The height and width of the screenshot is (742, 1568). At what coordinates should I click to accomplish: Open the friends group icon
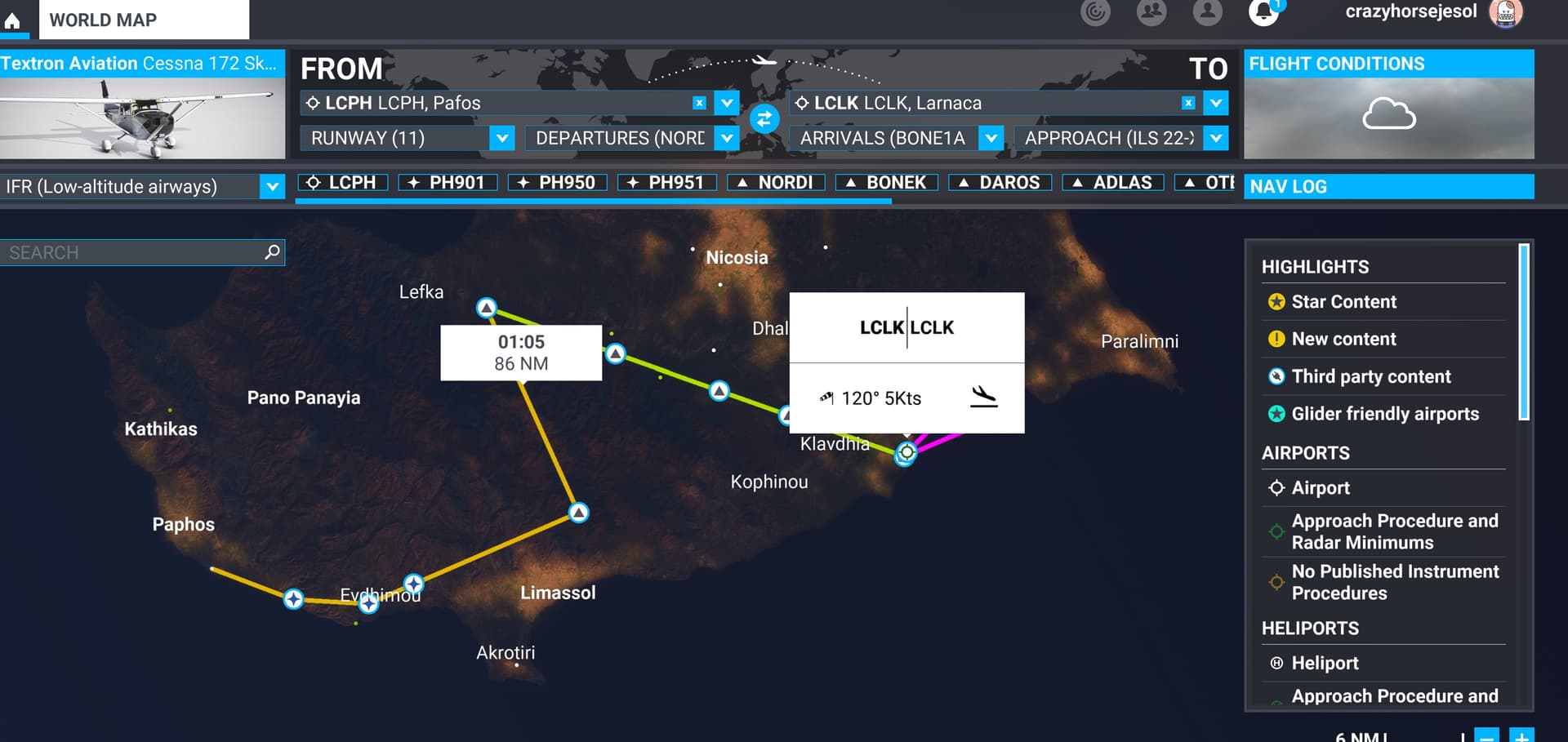(x=1151, y=12)
